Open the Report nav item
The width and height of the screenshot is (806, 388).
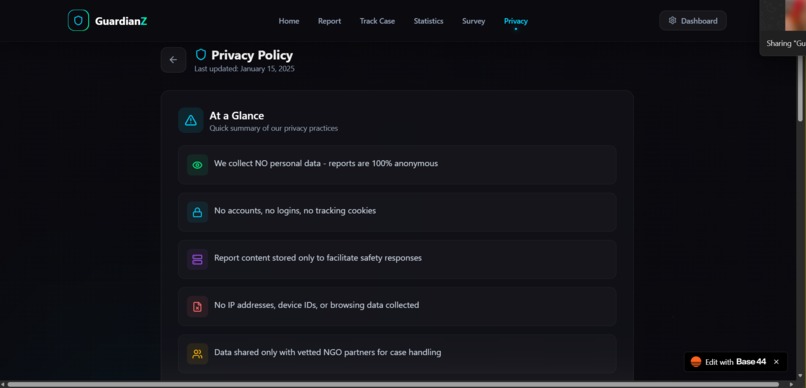coord(329,21)
